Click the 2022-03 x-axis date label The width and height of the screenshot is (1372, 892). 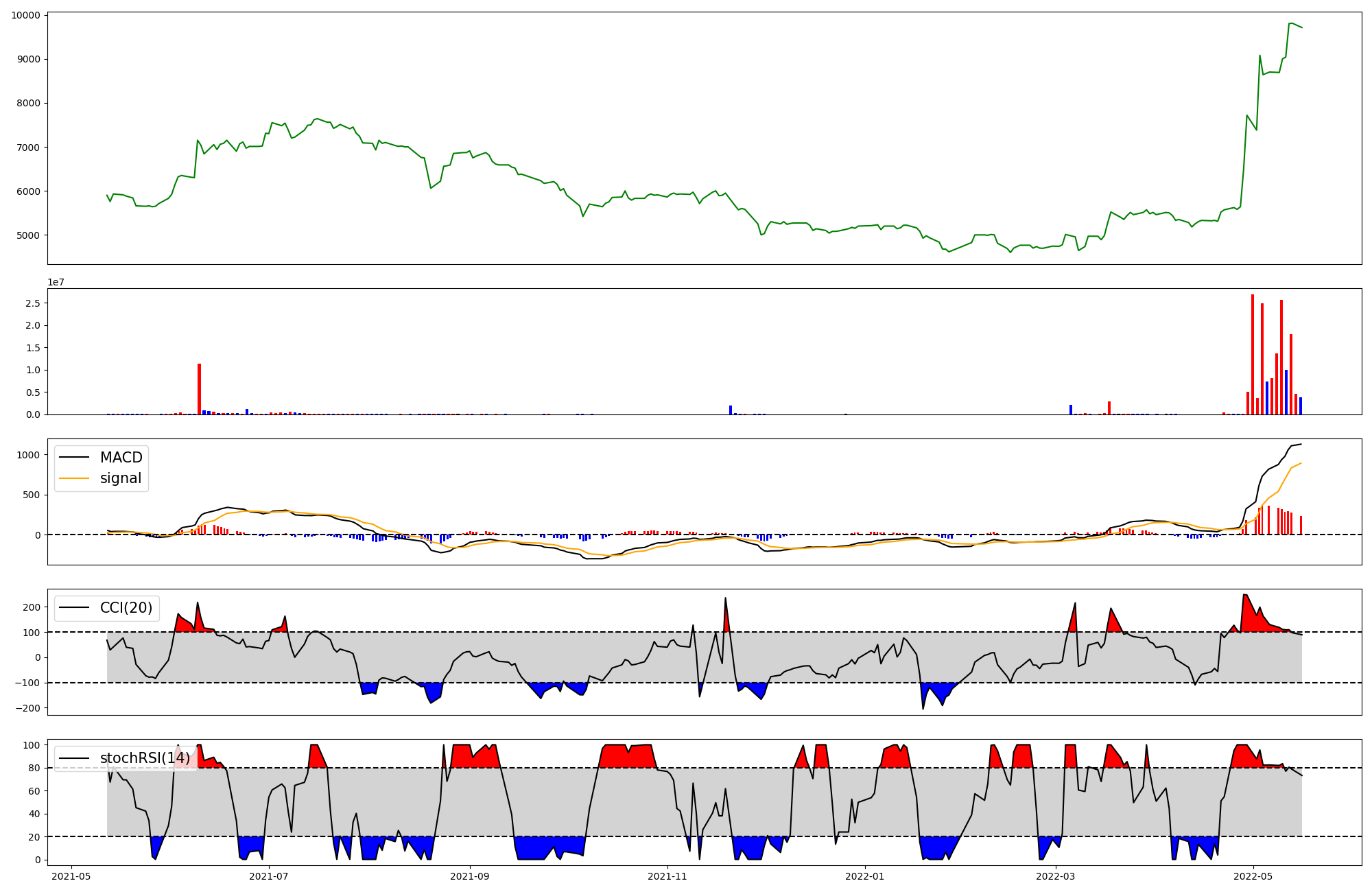(1056, 876)
